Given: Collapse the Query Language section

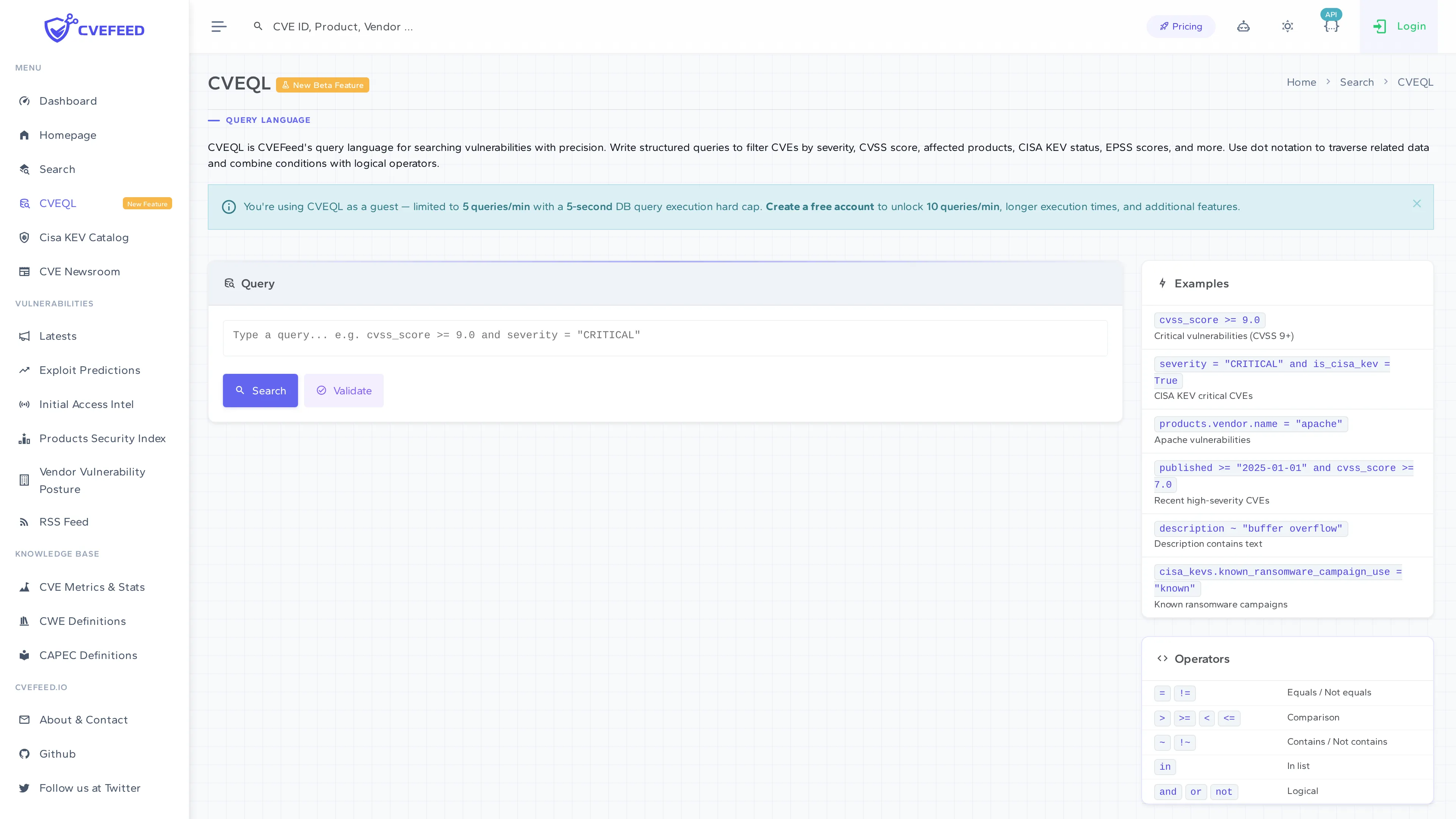Looking at the screenshot, I should pyautogui.click(x=213, y=120).
